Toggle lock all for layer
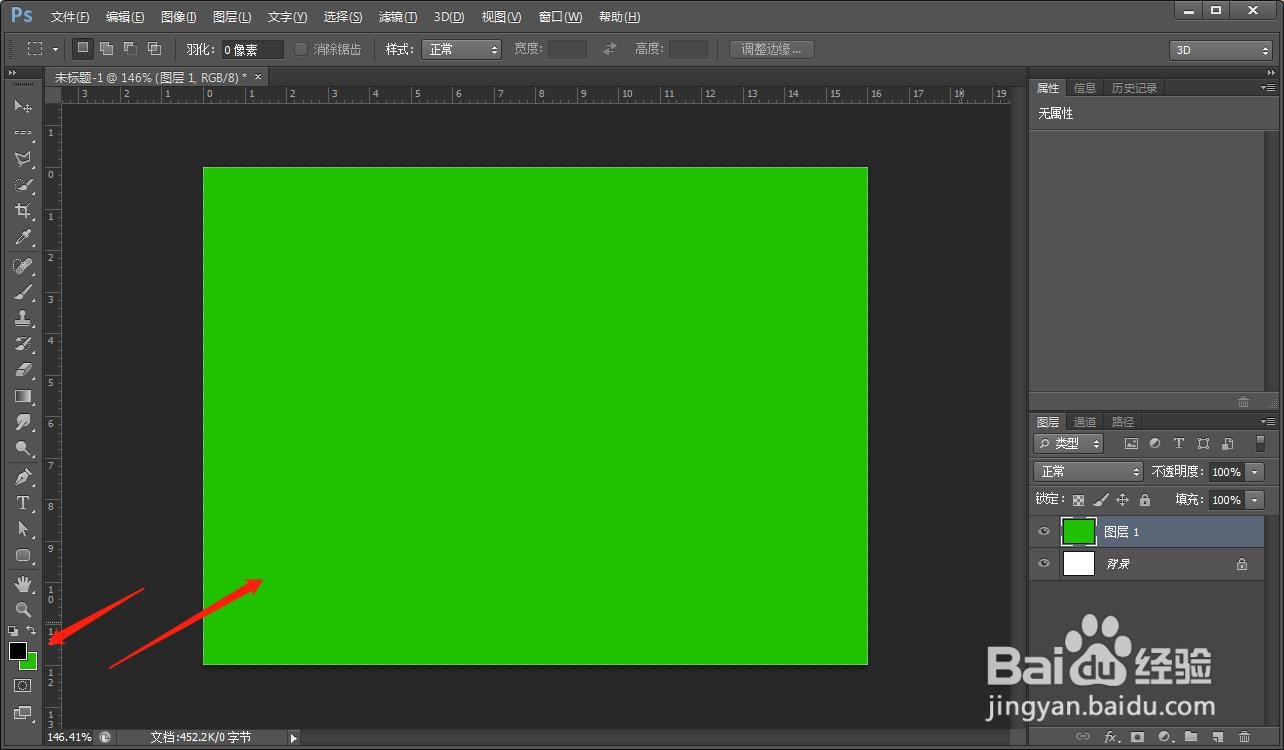The width and height of the screenshot is (1284, 750). (x=1145, y=500)
